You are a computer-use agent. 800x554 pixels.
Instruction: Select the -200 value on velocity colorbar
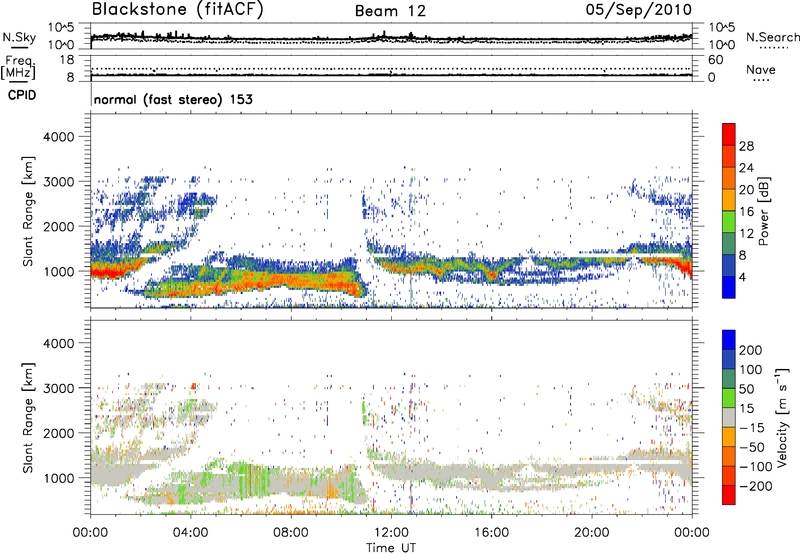point(756,486)
